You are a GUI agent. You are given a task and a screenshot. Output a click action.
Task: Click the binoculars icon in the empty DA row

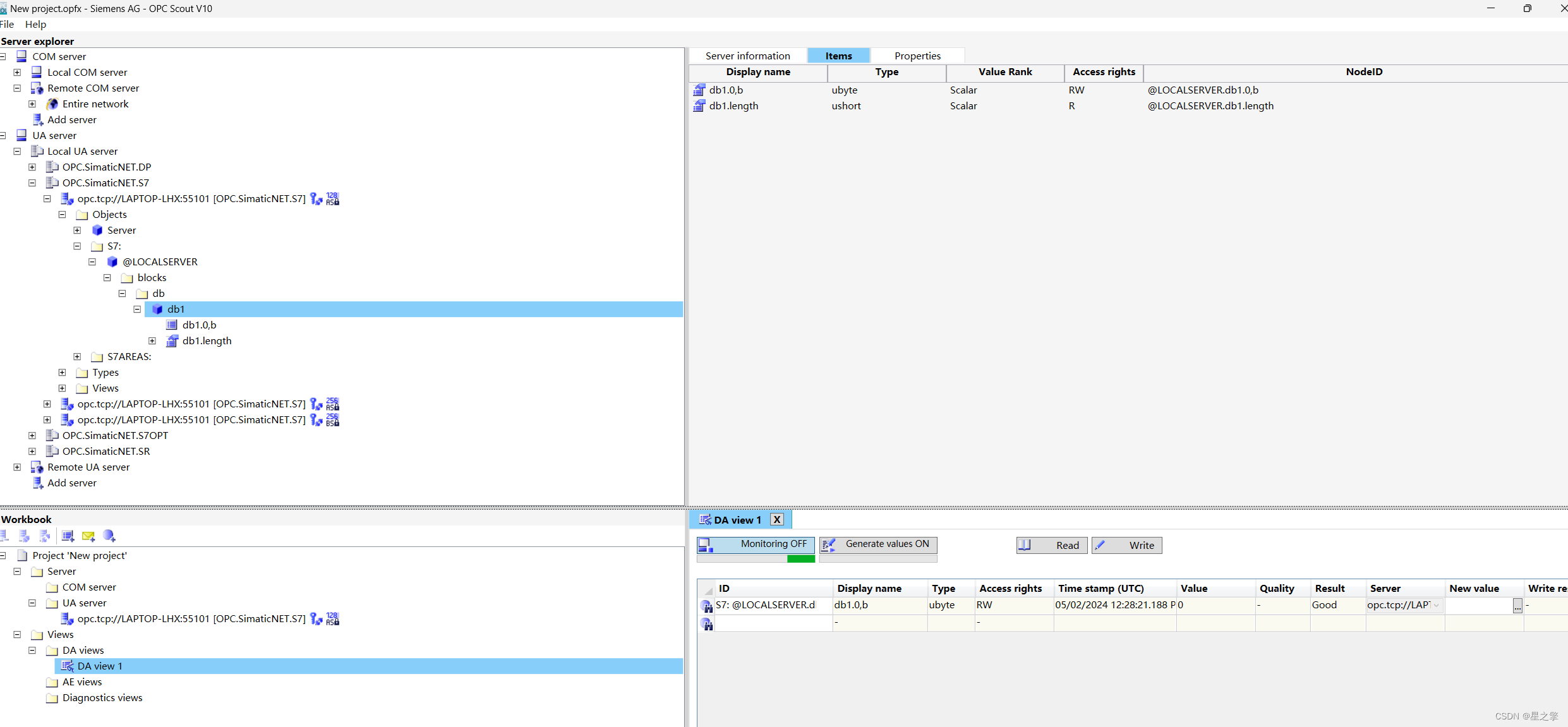[707, 624]
